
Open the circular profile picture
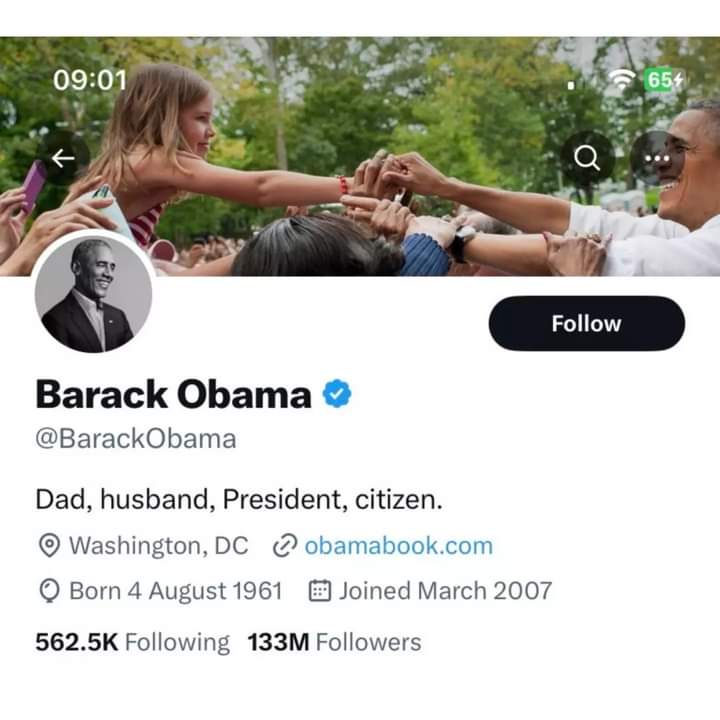(x=94, y=294)
